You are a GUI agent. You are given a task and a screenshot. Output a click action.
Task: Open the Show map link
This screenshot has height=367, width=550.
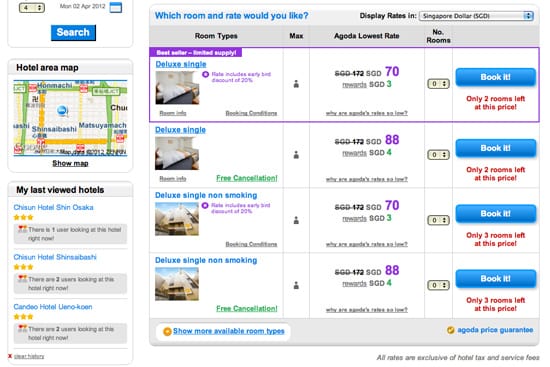click(x=70, y=164)
